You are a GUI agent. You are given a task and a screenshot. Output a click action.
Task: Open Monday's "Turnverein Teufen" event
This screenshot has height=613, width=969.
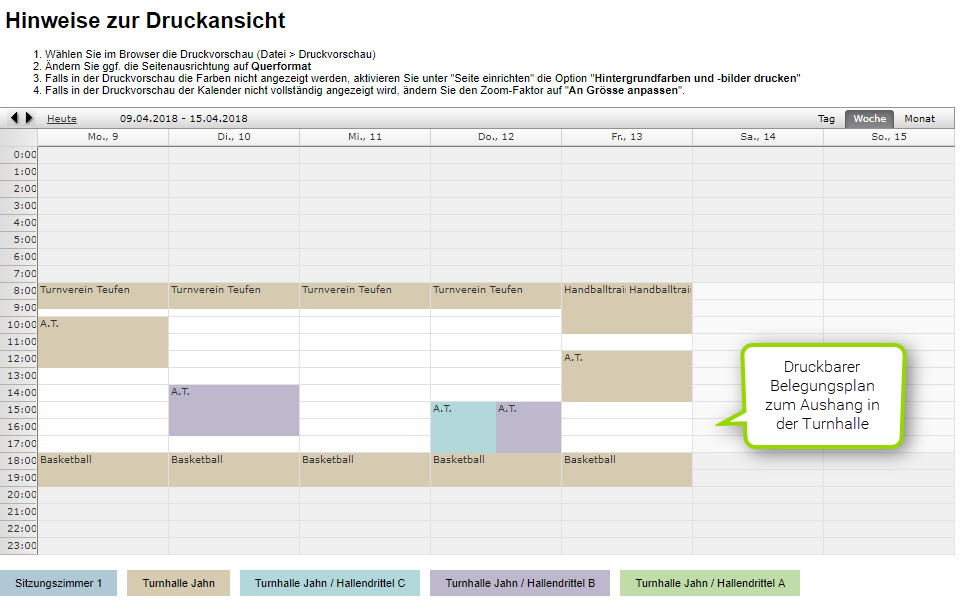(100, 295)
